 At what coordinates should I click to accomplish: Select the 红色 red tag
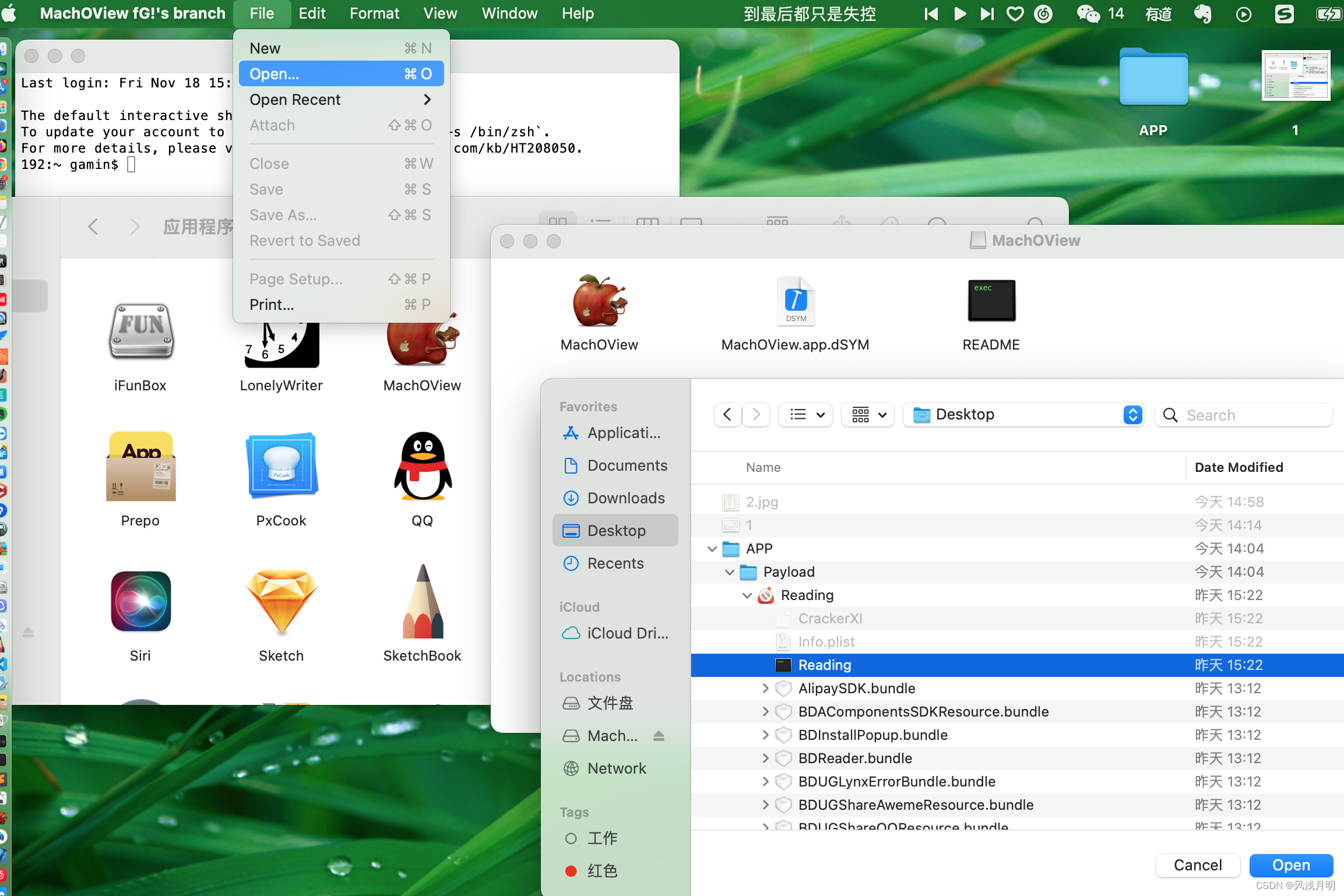[x=615, y=871]
